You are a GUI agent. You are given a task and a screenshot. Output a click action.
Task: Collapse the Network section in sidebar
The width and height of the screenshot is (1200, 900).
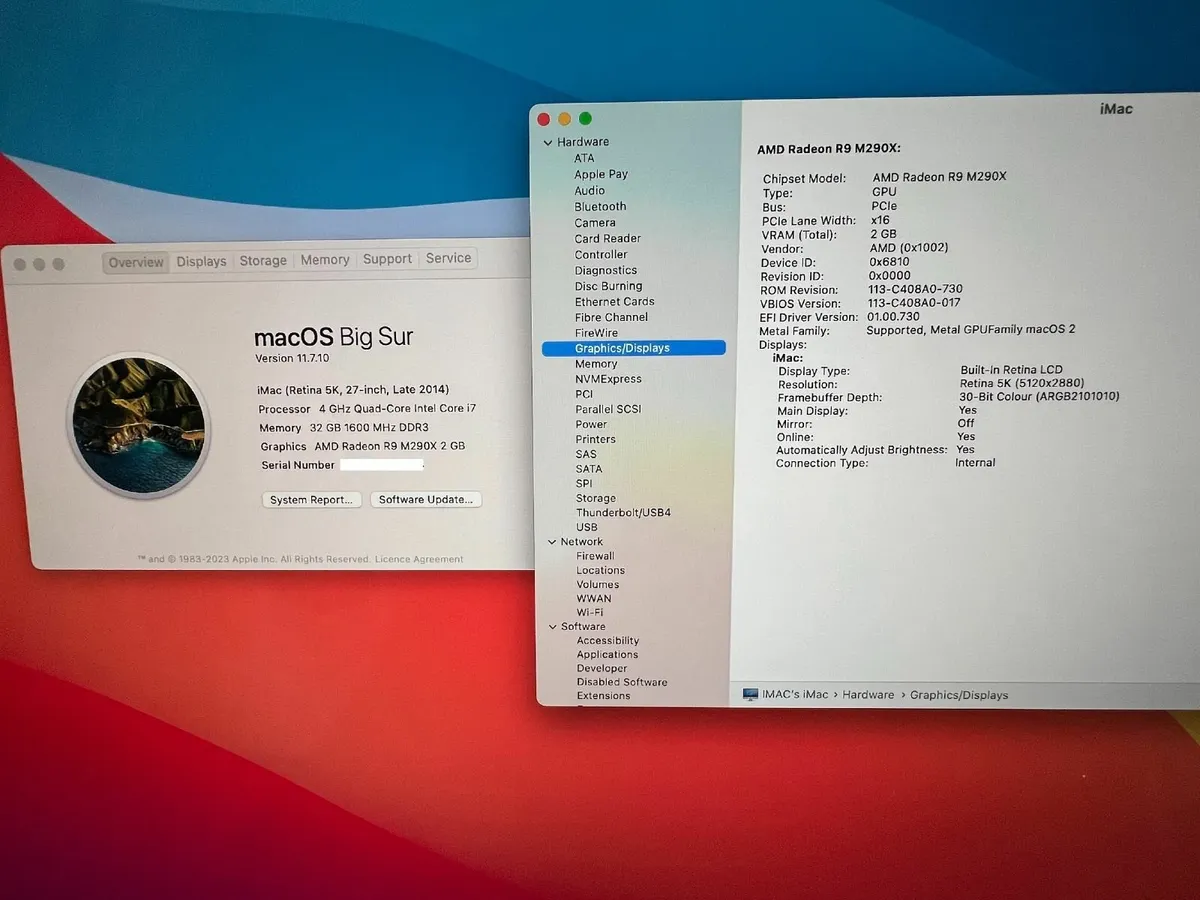tap(550, 542)
